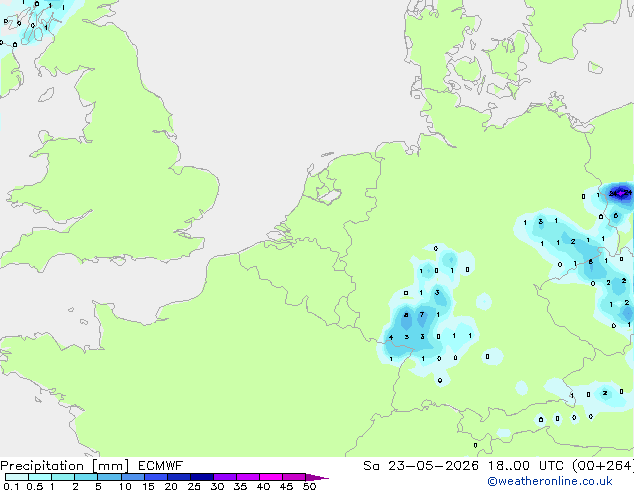Viewport: 634px width, 490px height.
Task: Pick the 10 to 15 mm legend swatch
Action: 132,477
